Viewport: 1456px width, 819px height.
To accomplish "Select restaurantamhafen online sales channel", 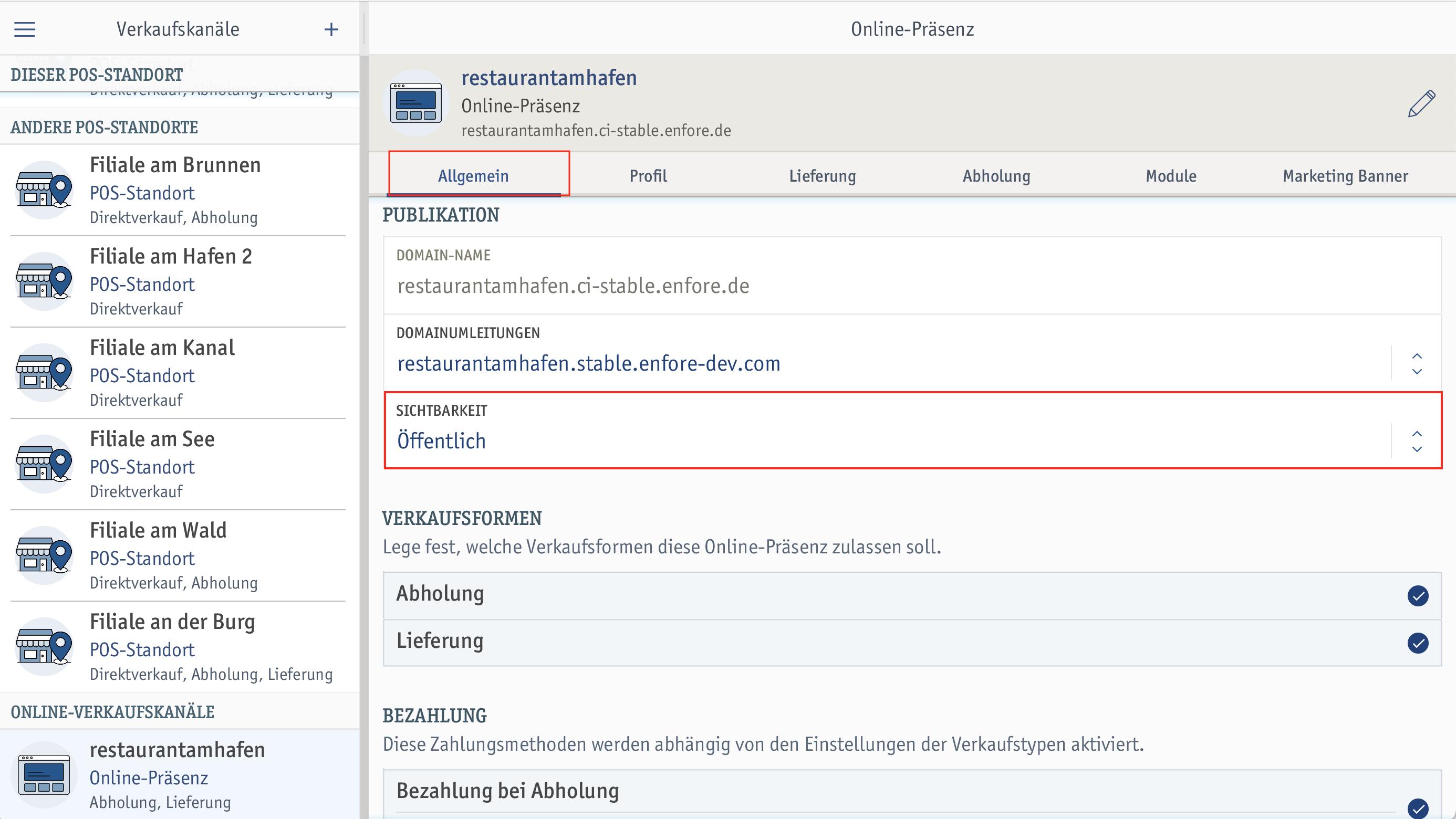I will (180, 774).
